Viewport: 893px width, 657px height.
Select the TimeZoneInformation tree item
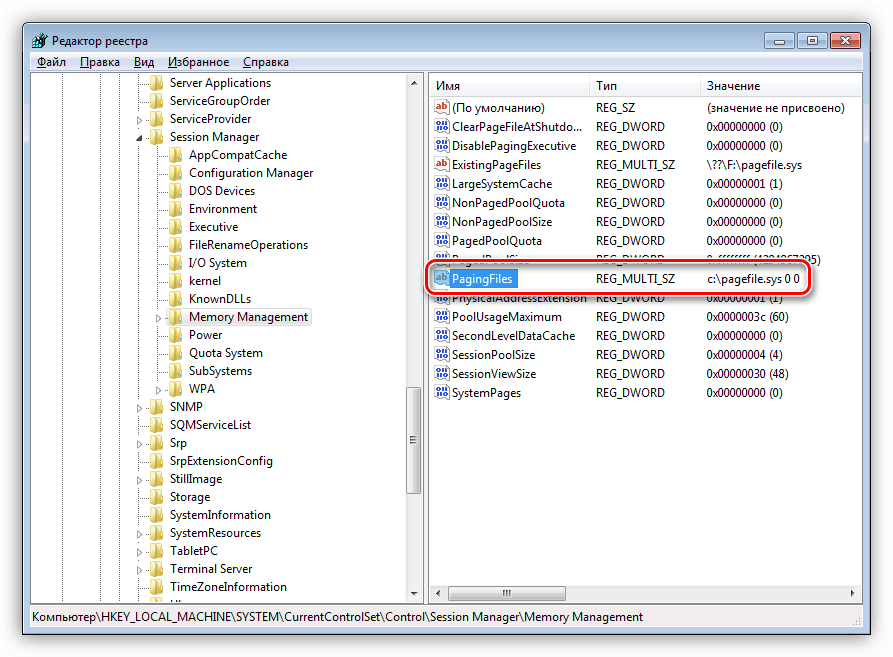click(228, 587)
